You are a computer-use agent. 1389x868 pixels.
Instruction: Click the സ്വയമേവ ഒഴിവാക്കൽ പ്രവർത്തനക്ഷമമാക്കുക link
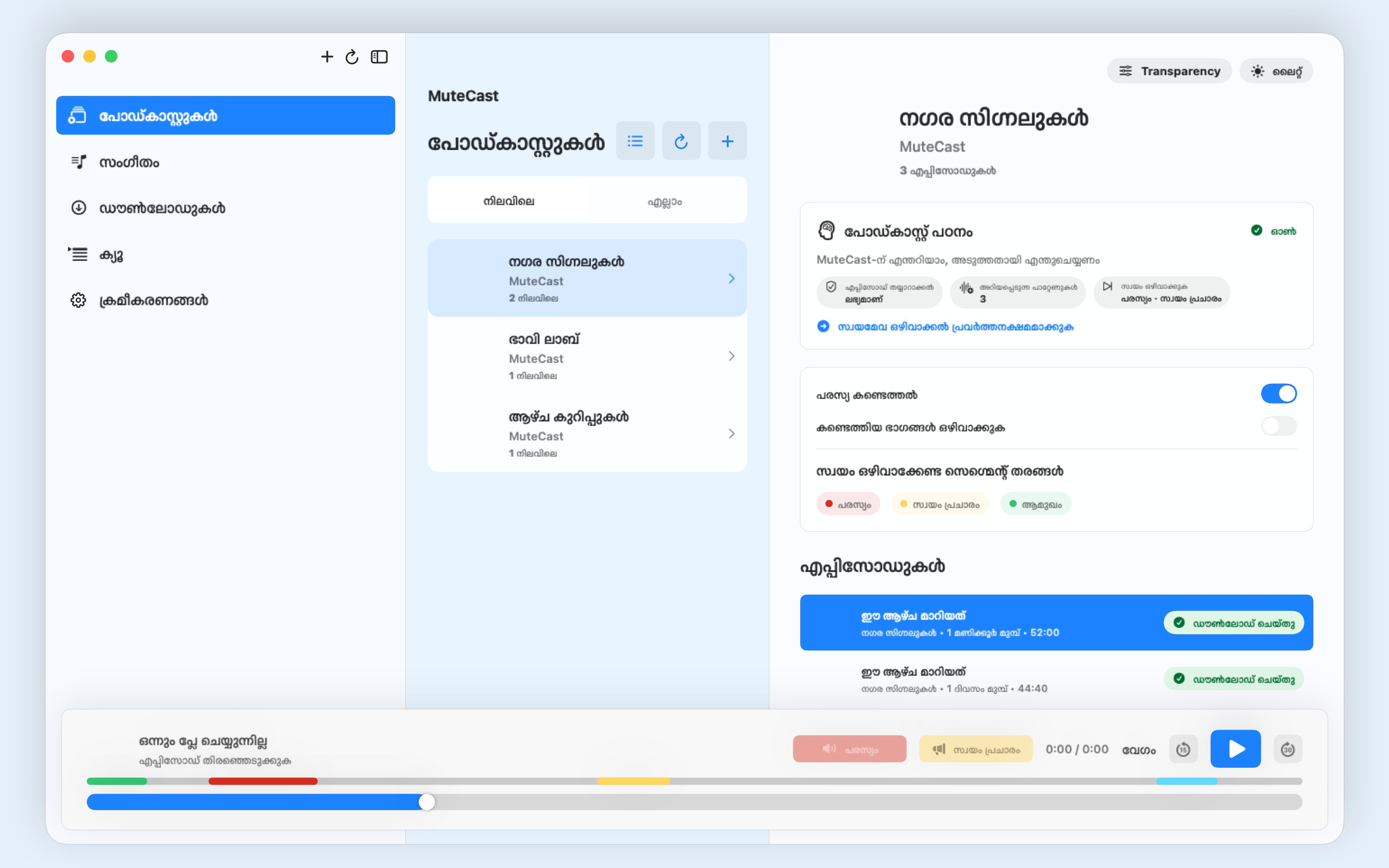point(945,326)
